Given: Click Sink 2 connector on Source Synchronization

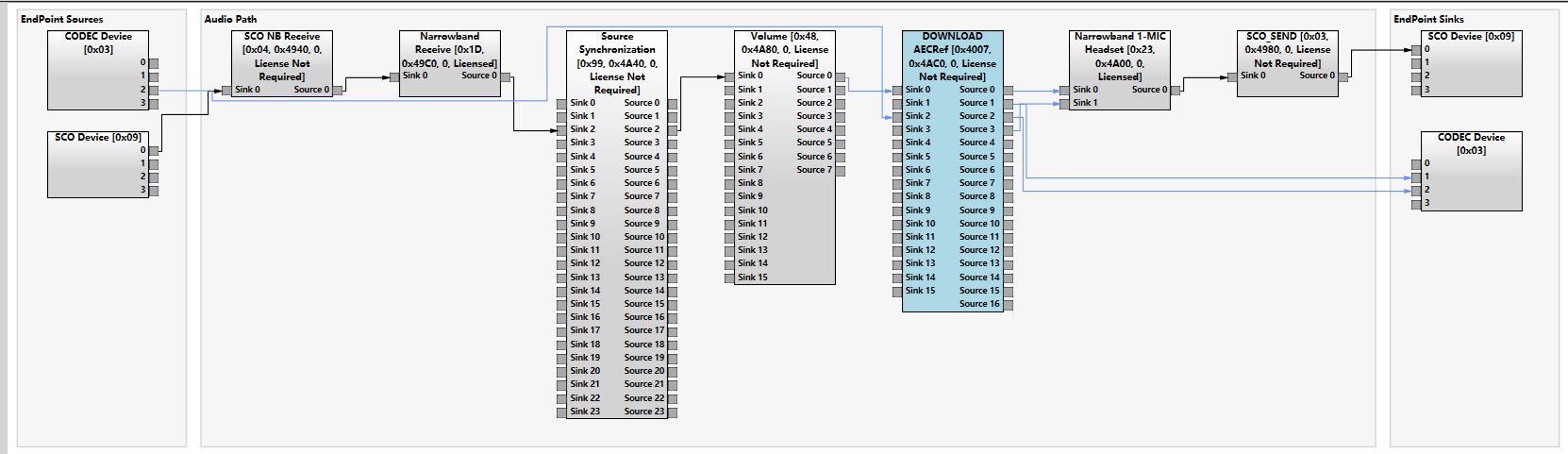Looking at the screenshot, I should pos(562,130).
